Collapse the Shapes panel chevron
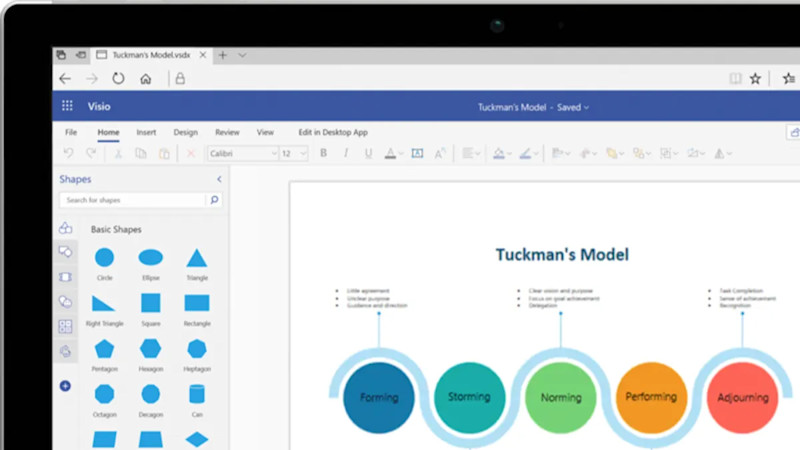The height and width of the screenshot is (450, 800). [x=219, y=179]
